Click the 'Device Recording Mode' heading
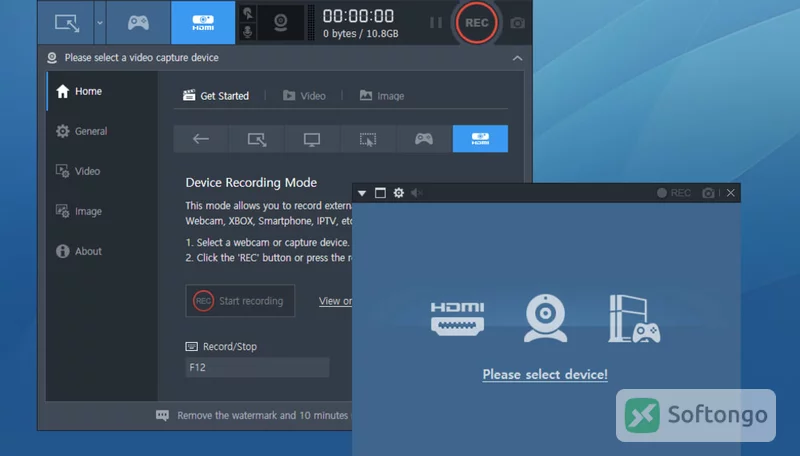Screen dimensions: 800x456 click(251, 183)
